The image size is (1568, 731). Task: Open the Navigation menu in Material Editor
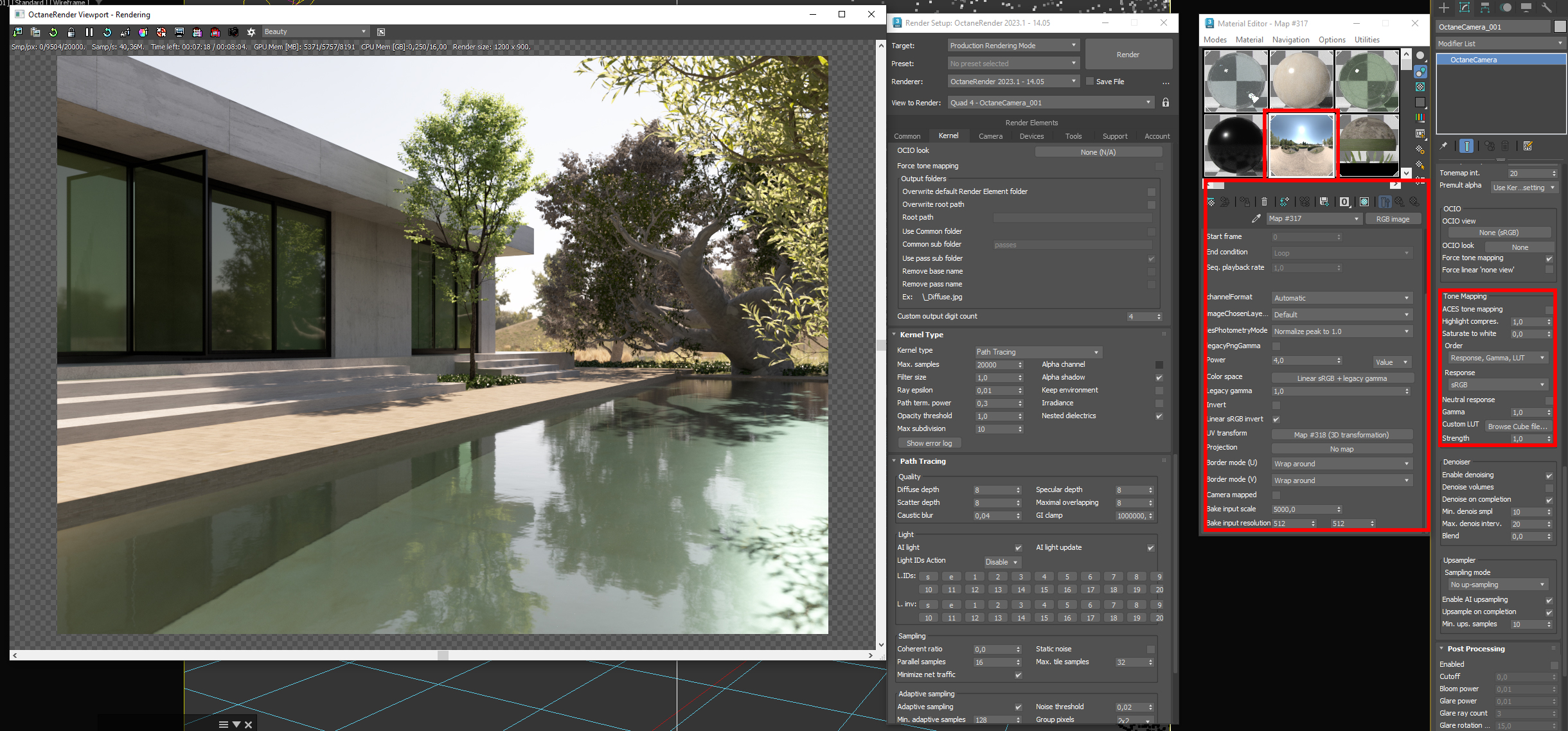(1290, 40)
